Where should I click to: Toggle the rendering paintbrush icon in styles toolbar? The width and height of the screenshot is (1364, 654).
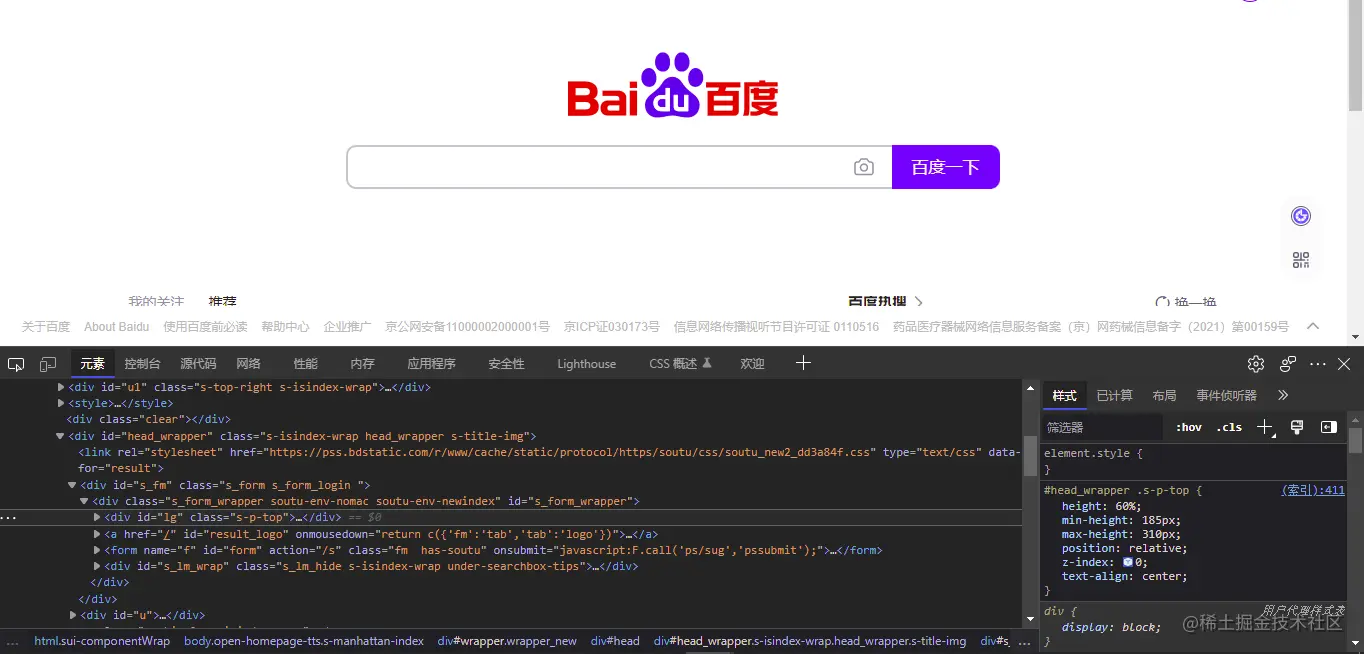point(1297,427)
